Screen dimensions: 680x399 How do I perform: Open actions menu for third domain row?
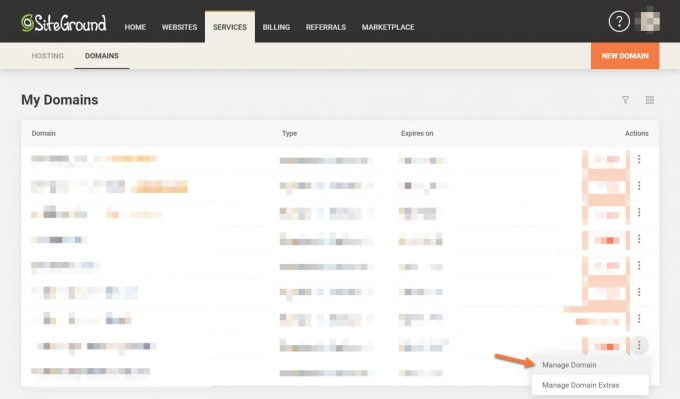tap(639, 213)
